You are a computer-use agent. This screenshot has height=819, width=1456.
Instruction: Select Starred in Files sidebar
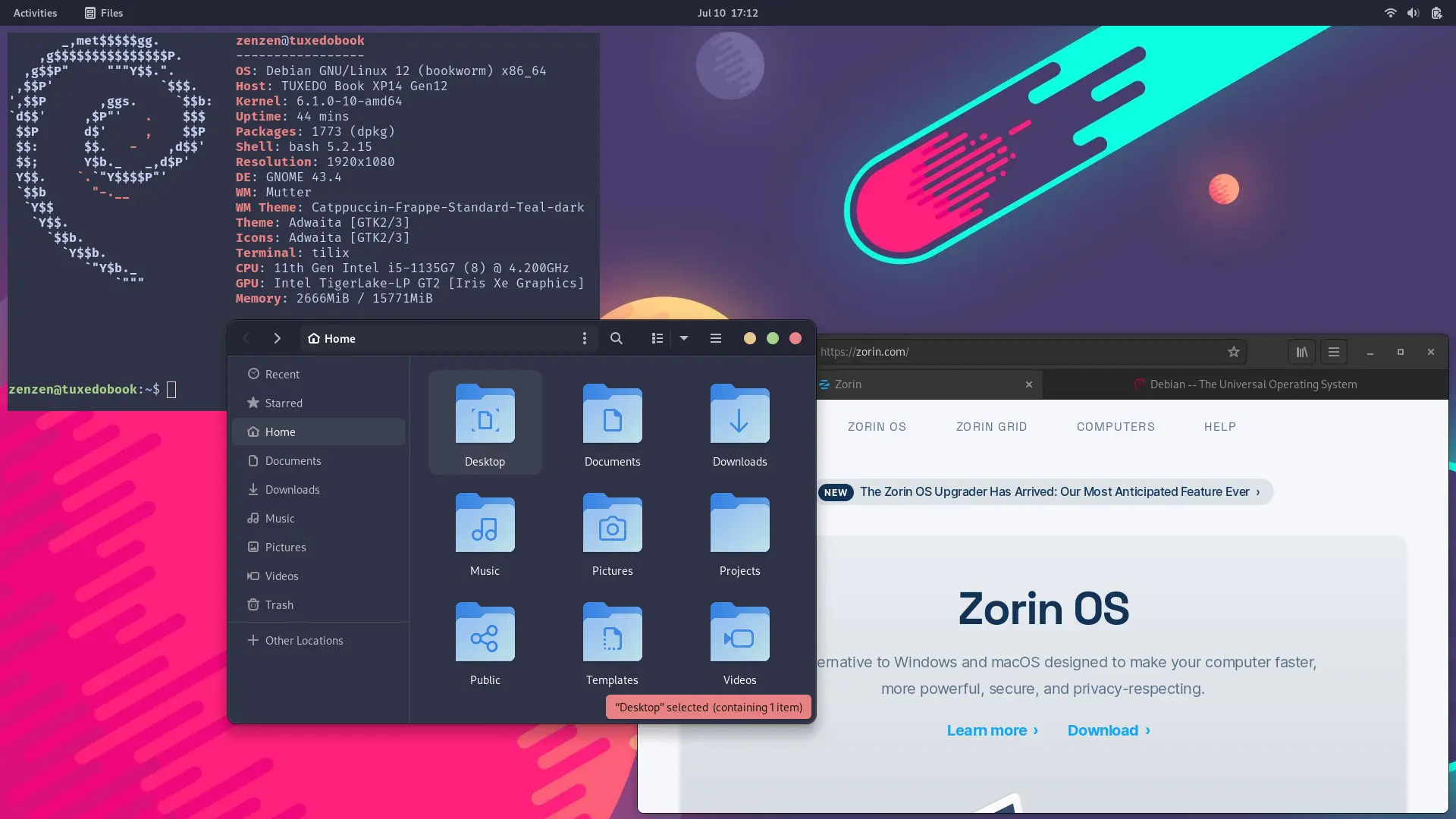coord(318,403)
